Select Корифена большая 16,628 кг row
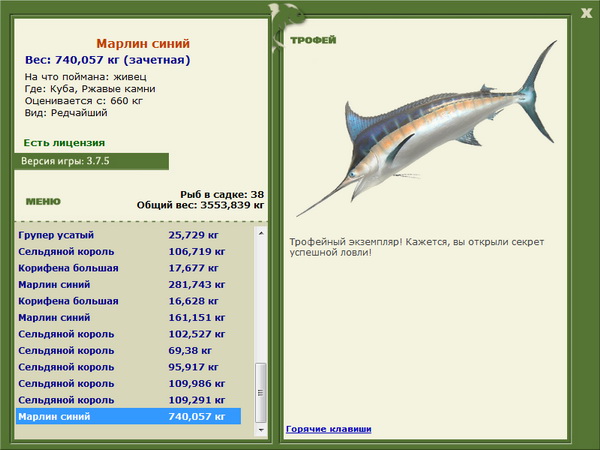Image resolution: width=600 pixels, height=450 pixels. [x=129, y=301]
